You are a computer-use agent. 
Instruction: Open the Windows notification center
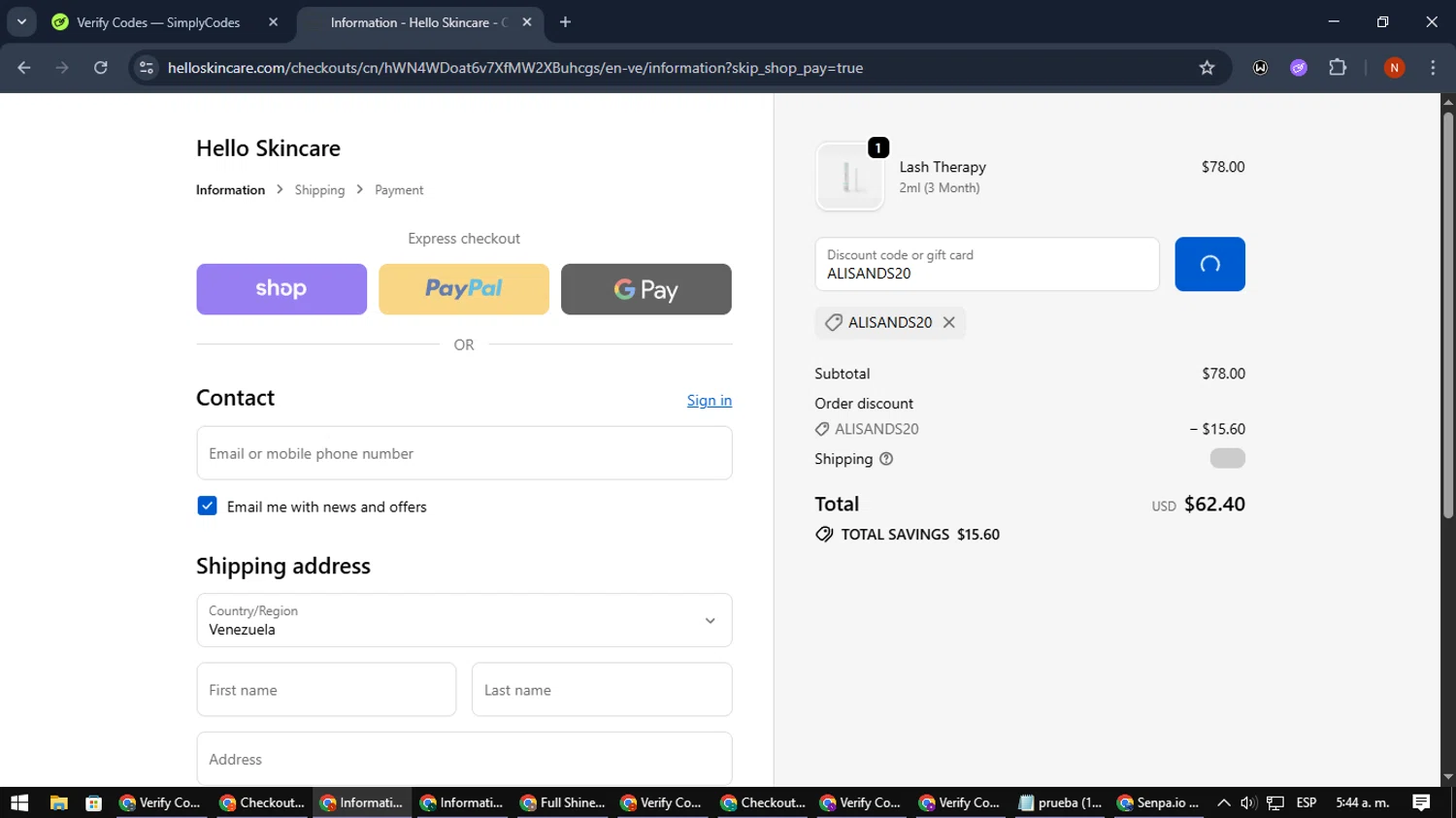(1421, 802)
